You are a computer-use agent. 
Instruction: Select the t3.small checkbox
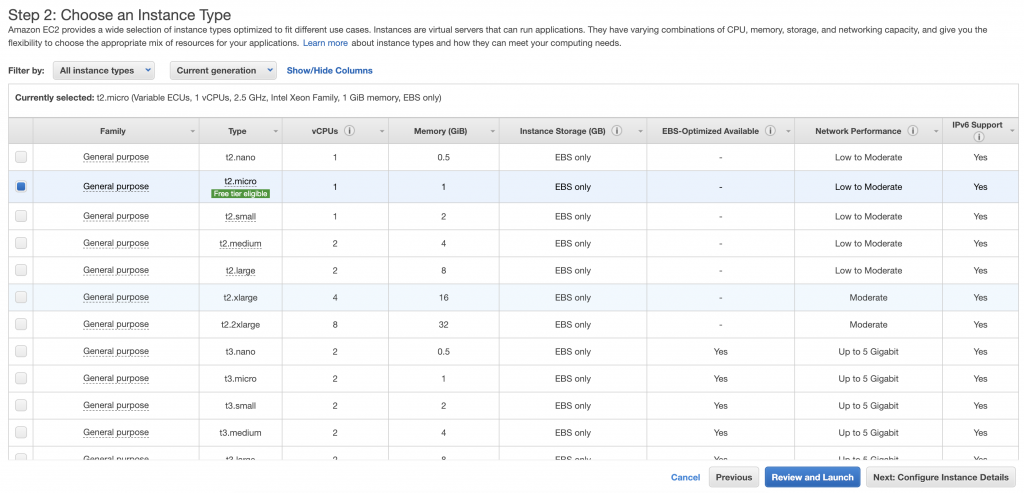tap(21, 406)
